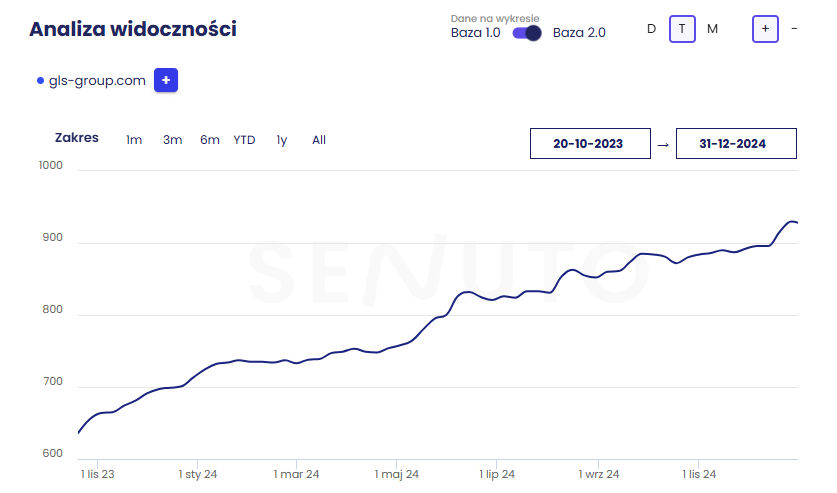Choose the 1y range option
The width and height of the screenshot is (837, 493).
[282, 140]
